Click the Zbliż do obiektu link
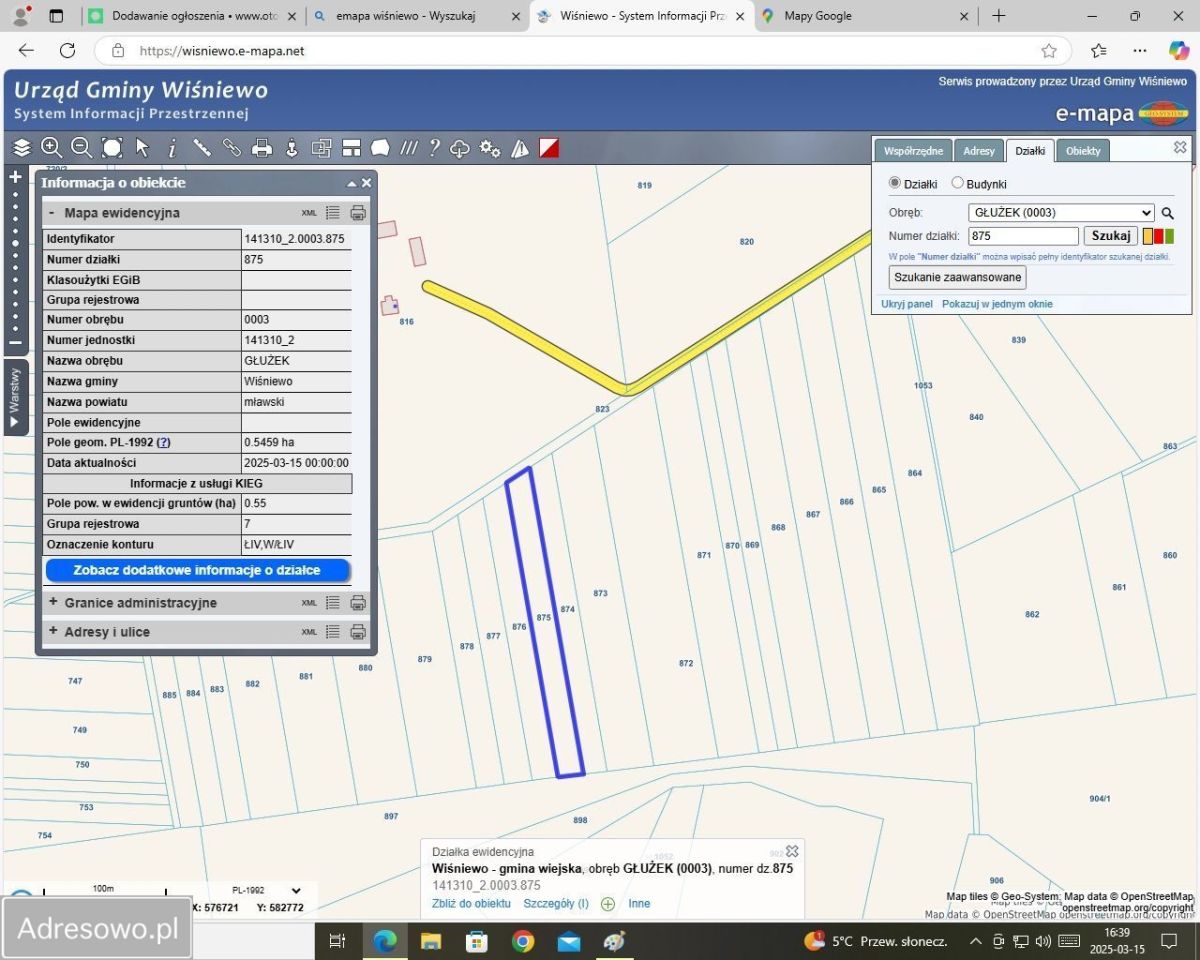The width and height of the screenshot is (1200, 960). 471,903
